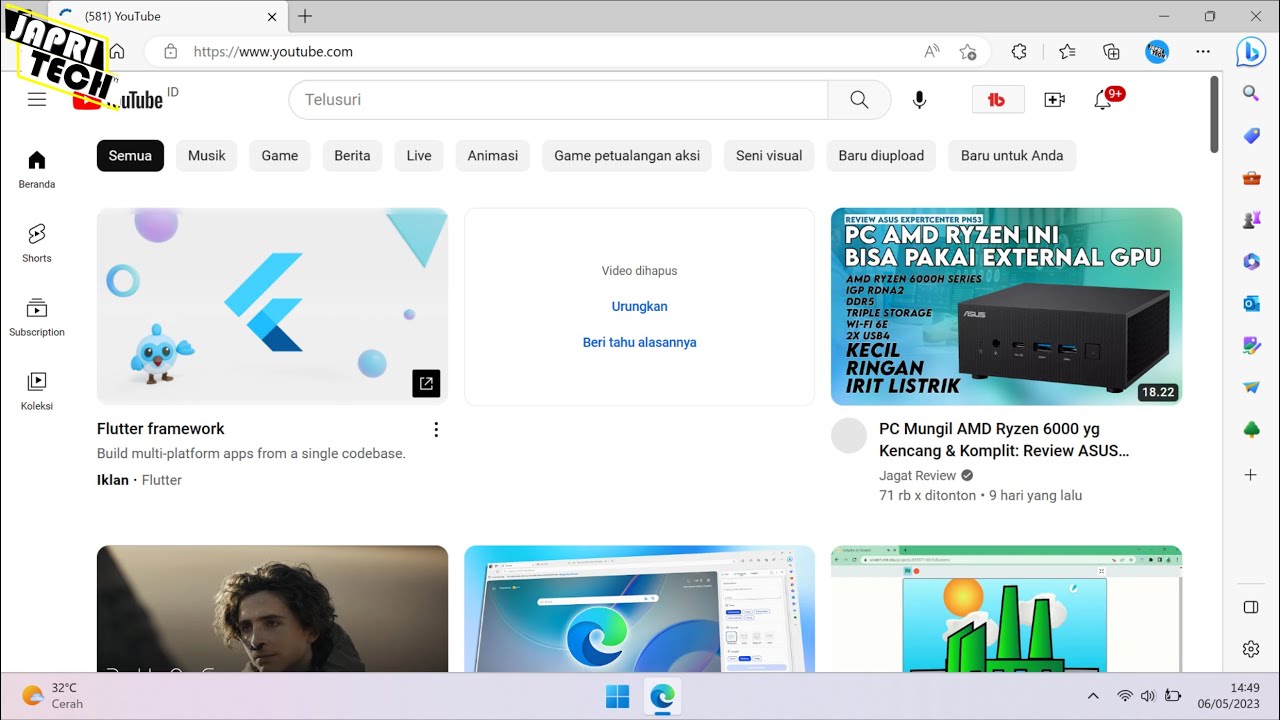Add an app to the sidebar plus
The width and height of the screenshot is (1280, 720).
(1251, 474)
